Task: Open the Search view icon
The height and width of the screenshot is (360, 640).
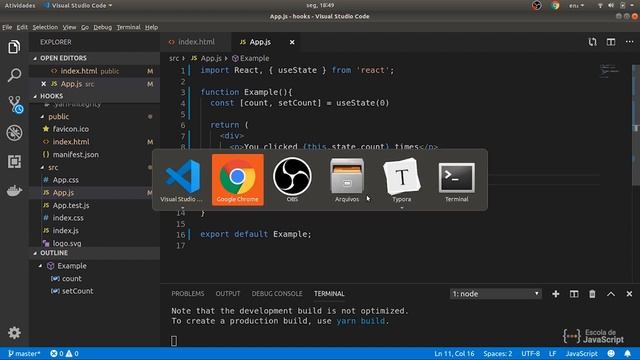Action: [x=14, y=75]
